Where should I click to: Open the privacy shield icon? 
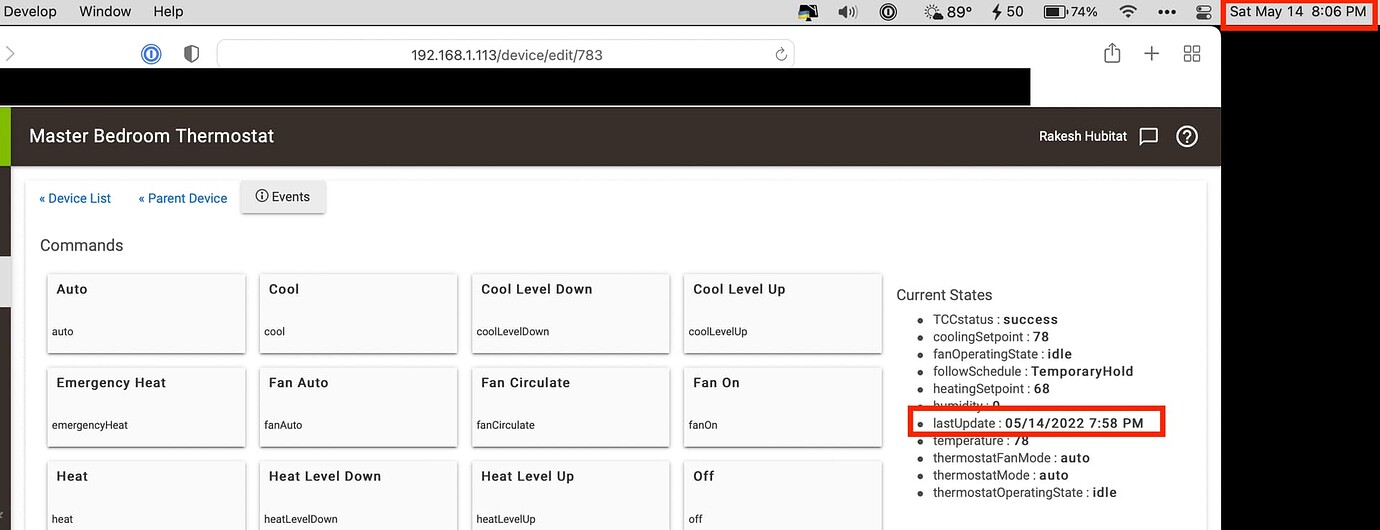pyautogui.click(x=191, y=54)
